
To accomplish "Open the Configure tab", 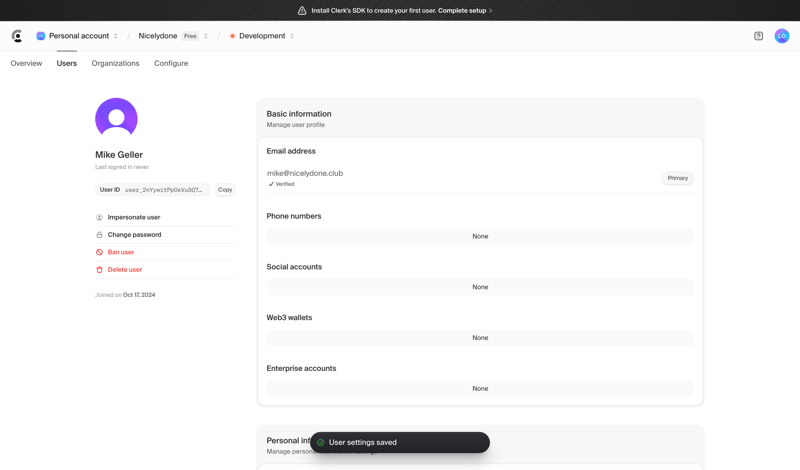I will coord(171,63).
